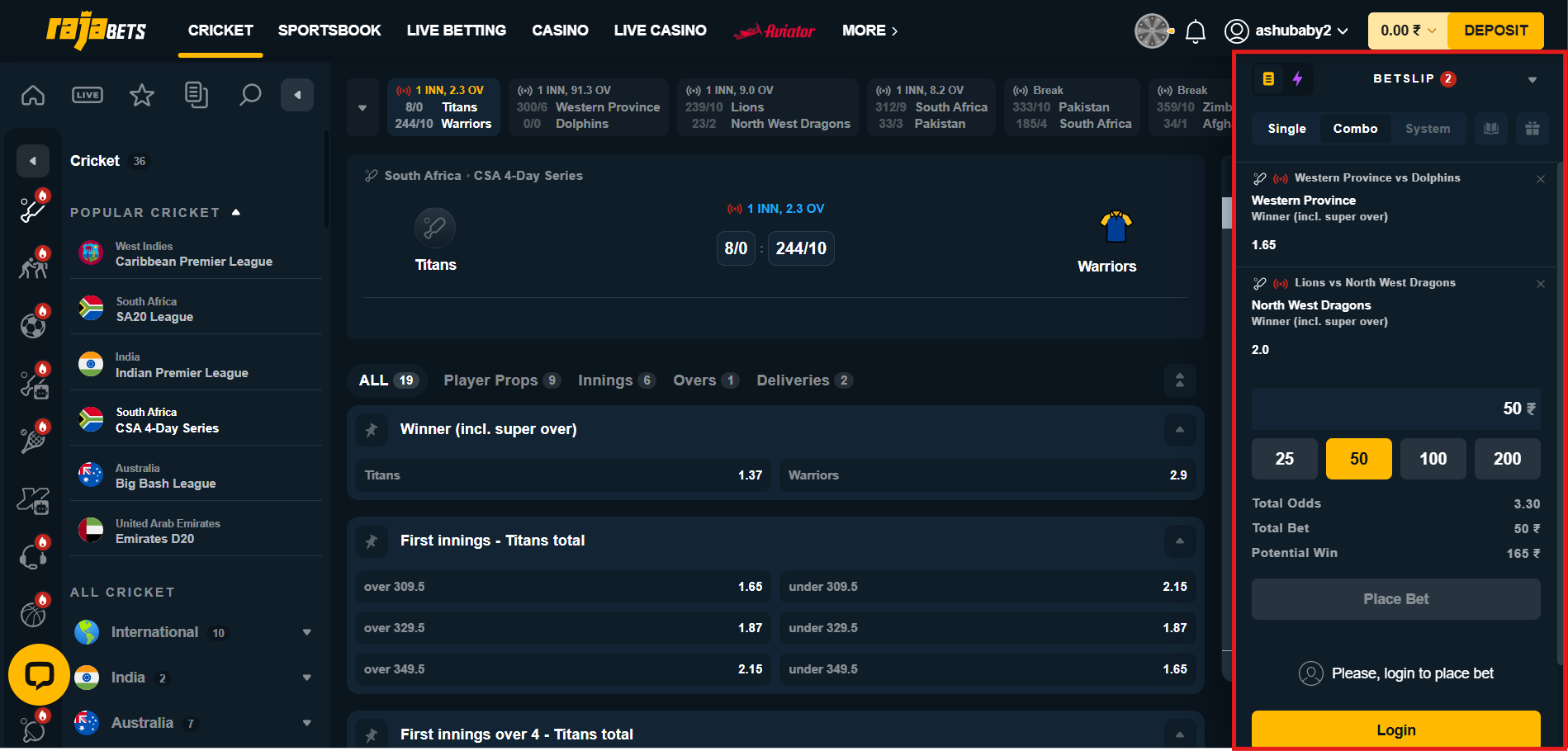The image size is (1568, 751).
Task: Collapse the First innings - Titans total market
Action: tap(1179, 541)
